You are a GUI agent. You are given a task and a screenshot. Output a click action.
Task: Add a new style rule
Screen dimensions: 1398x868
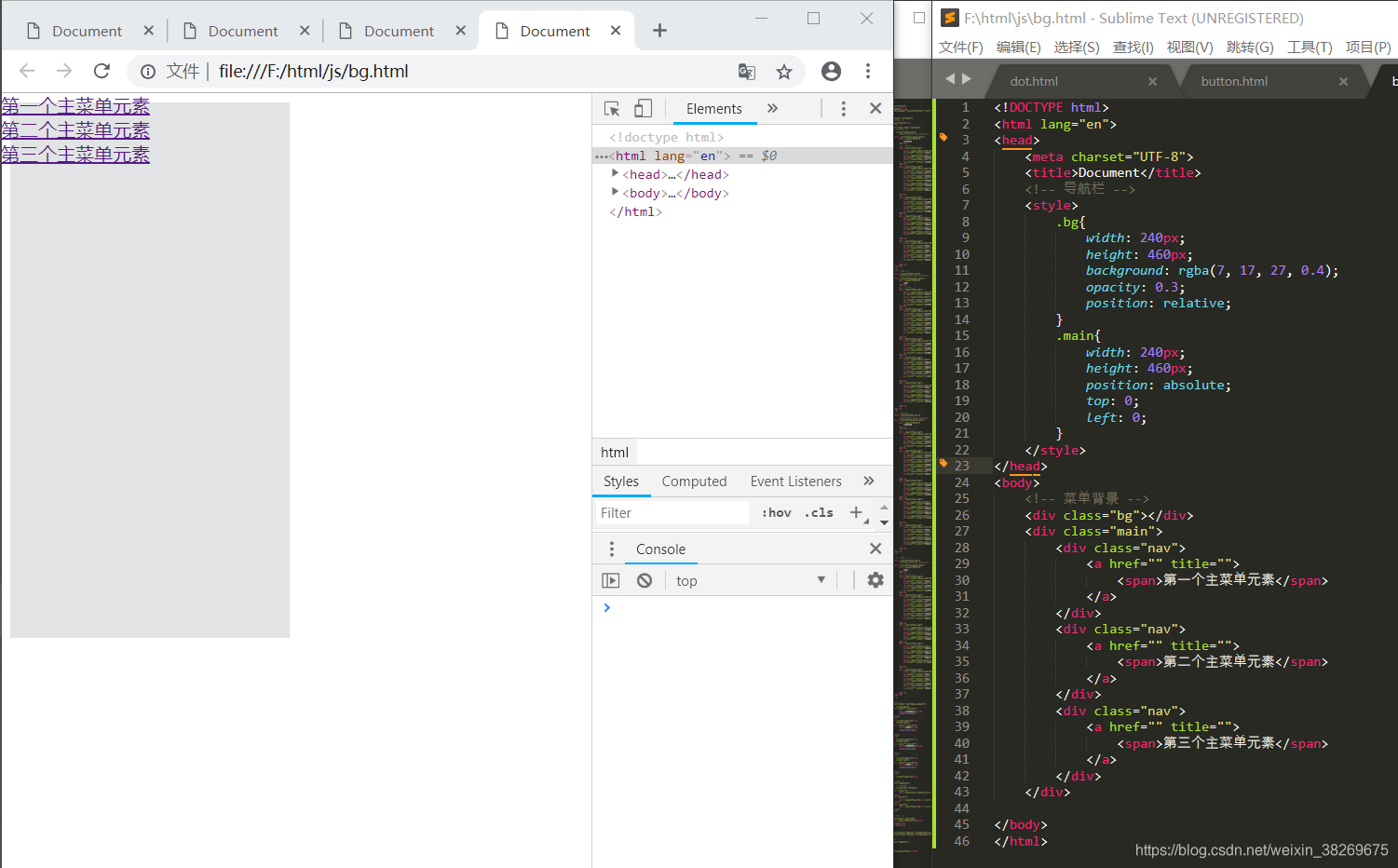point(856,512)
